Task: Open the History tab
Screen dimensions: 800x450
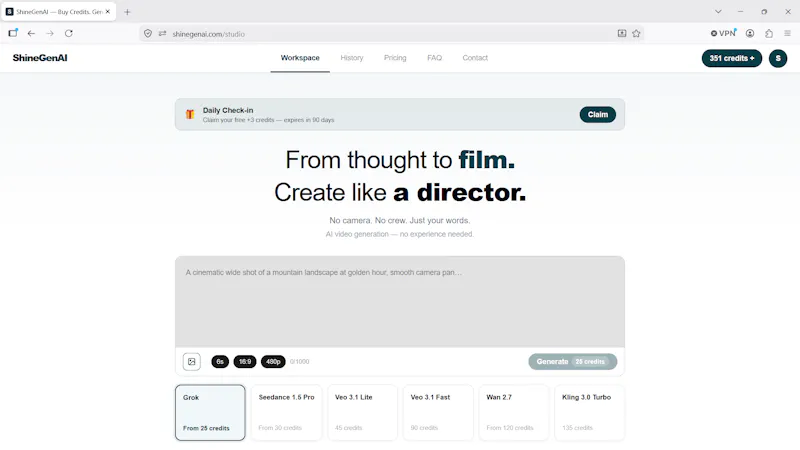Action: 352,58
